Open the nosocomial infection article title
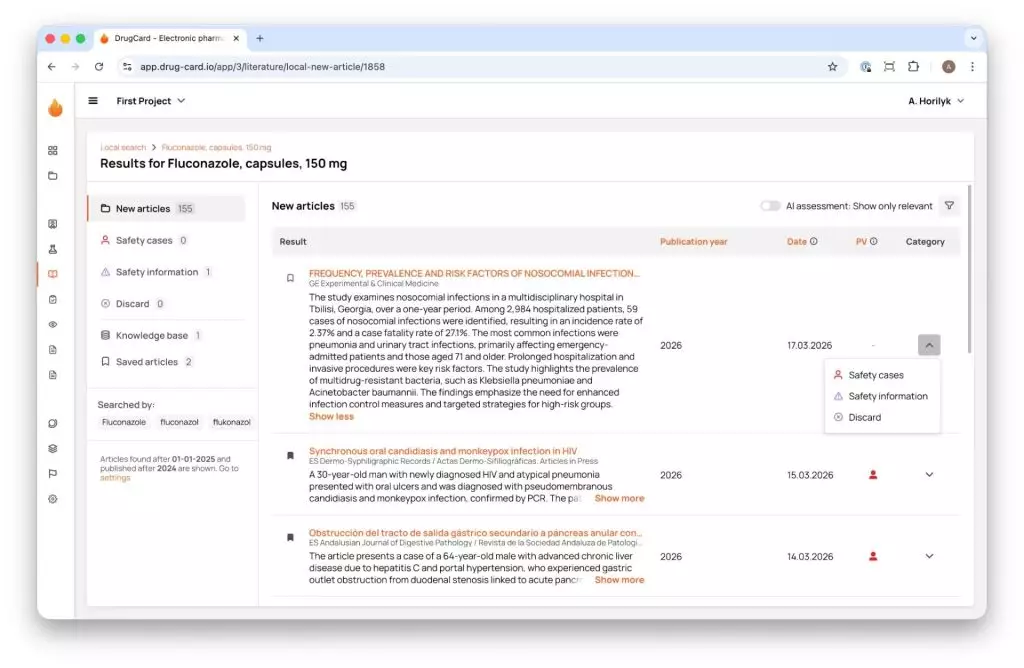Screen dimensions: 1024x668 474,274
